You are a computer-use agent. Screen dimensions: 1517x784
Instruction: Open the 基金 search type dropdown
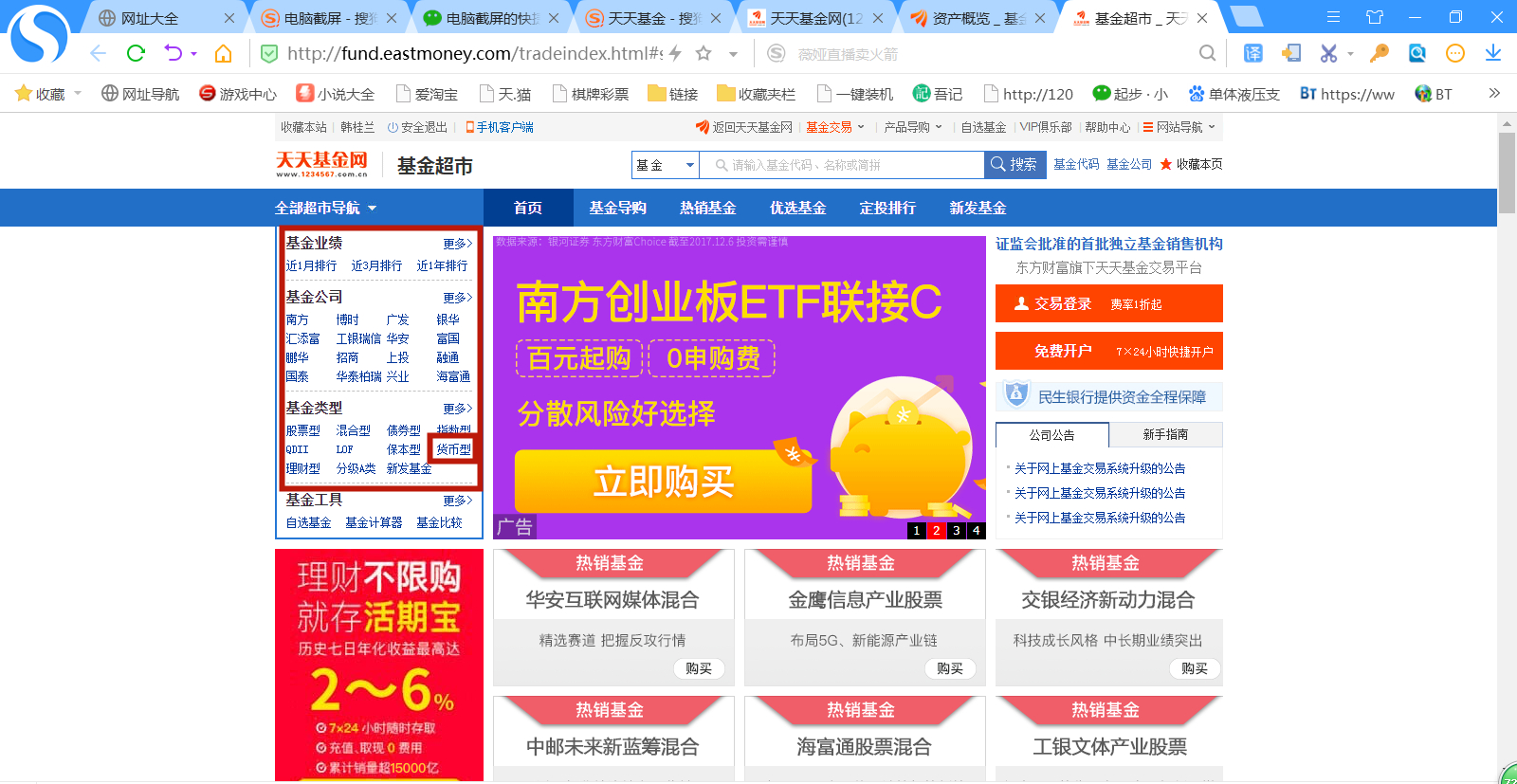click(x=666, y=165)
